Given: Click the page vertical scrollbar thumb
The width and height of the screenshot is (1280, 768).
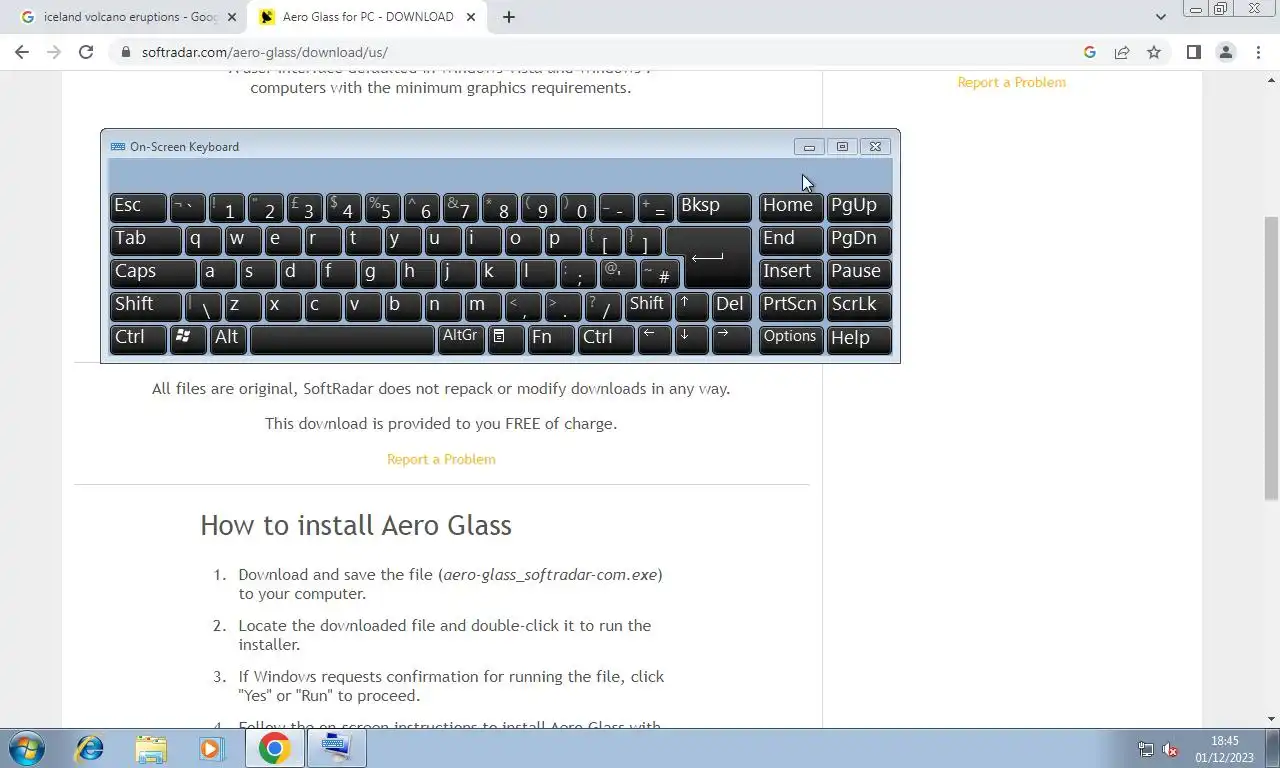Looking at the screenshot, I should (x=1271, y=357).
